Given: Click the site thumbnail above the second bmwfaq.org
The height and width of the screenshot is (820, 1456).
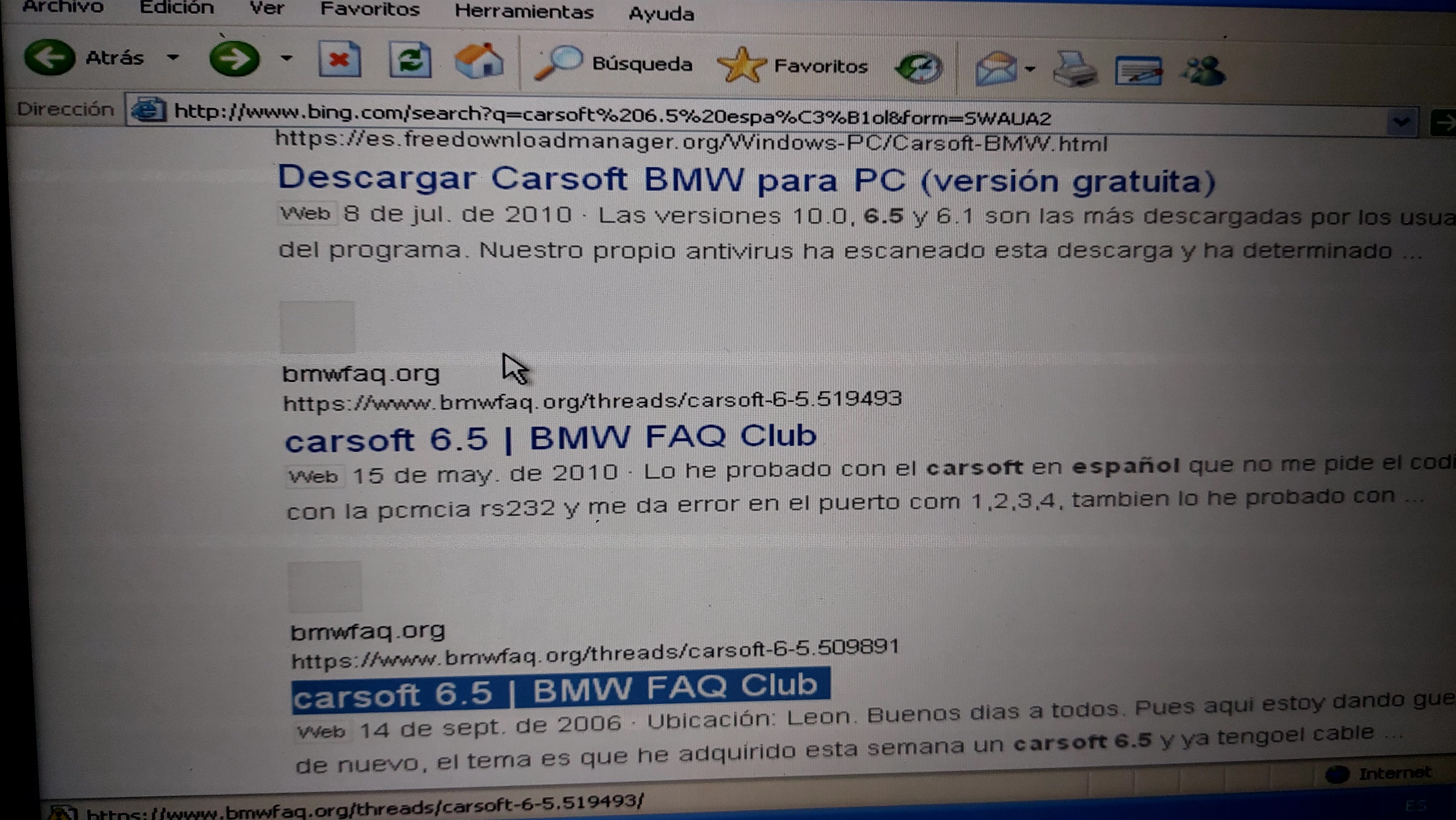Looking at the screenshot, I should [x=325, y=587].
